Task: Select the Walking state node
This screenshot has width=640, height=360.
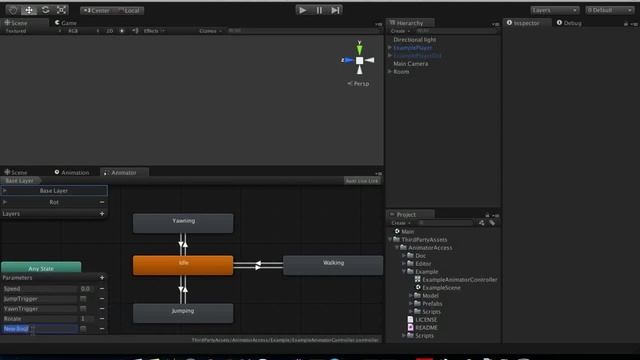Action: tap(333, 265)
